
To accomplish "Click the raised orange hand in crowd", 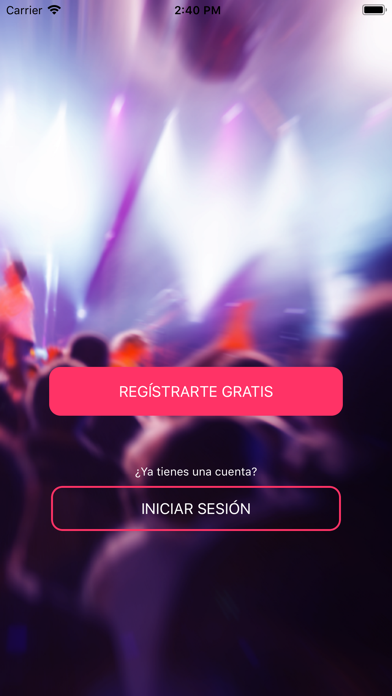I will (x=242, y=326).
